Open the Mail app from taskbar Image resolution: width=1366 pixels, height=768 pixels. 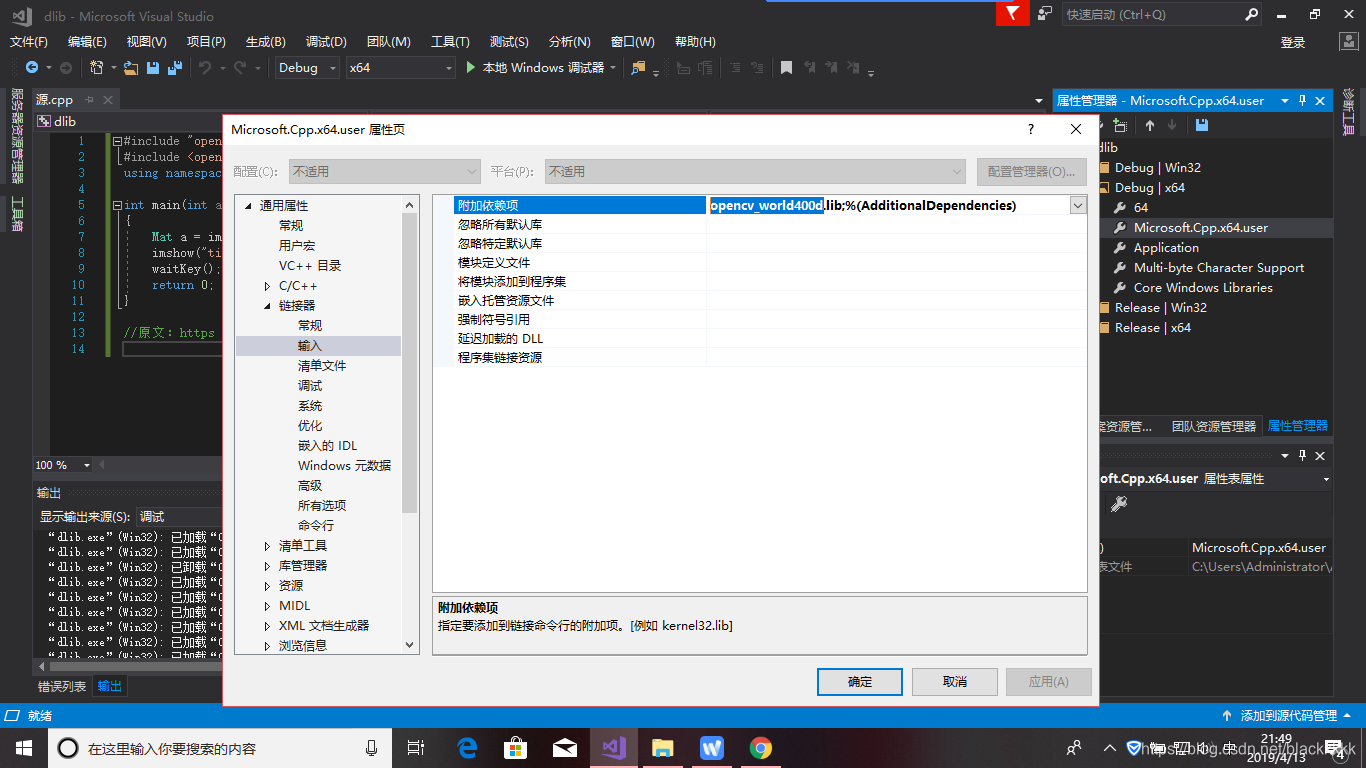pos(565,747)
